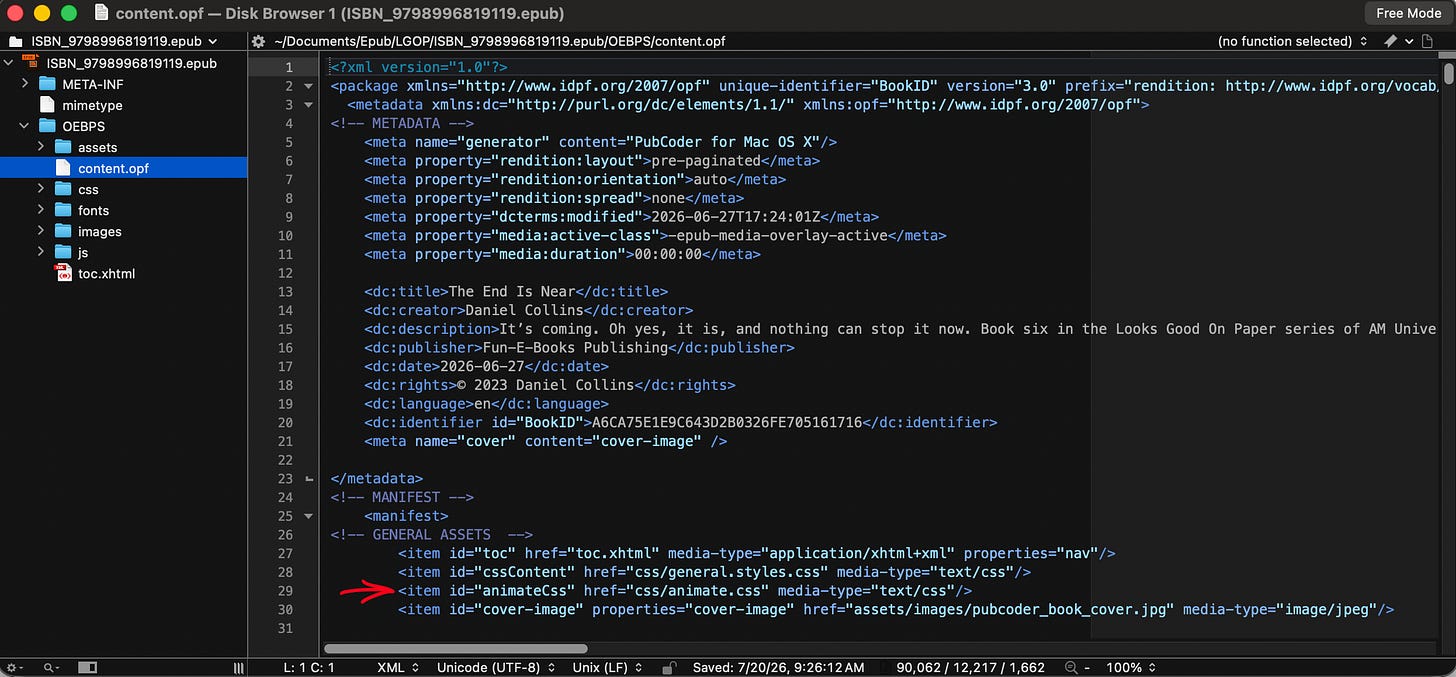Select the META-INF folder row
The image size is (1456, 677).
pyautogui.click(x=123, y=84)
